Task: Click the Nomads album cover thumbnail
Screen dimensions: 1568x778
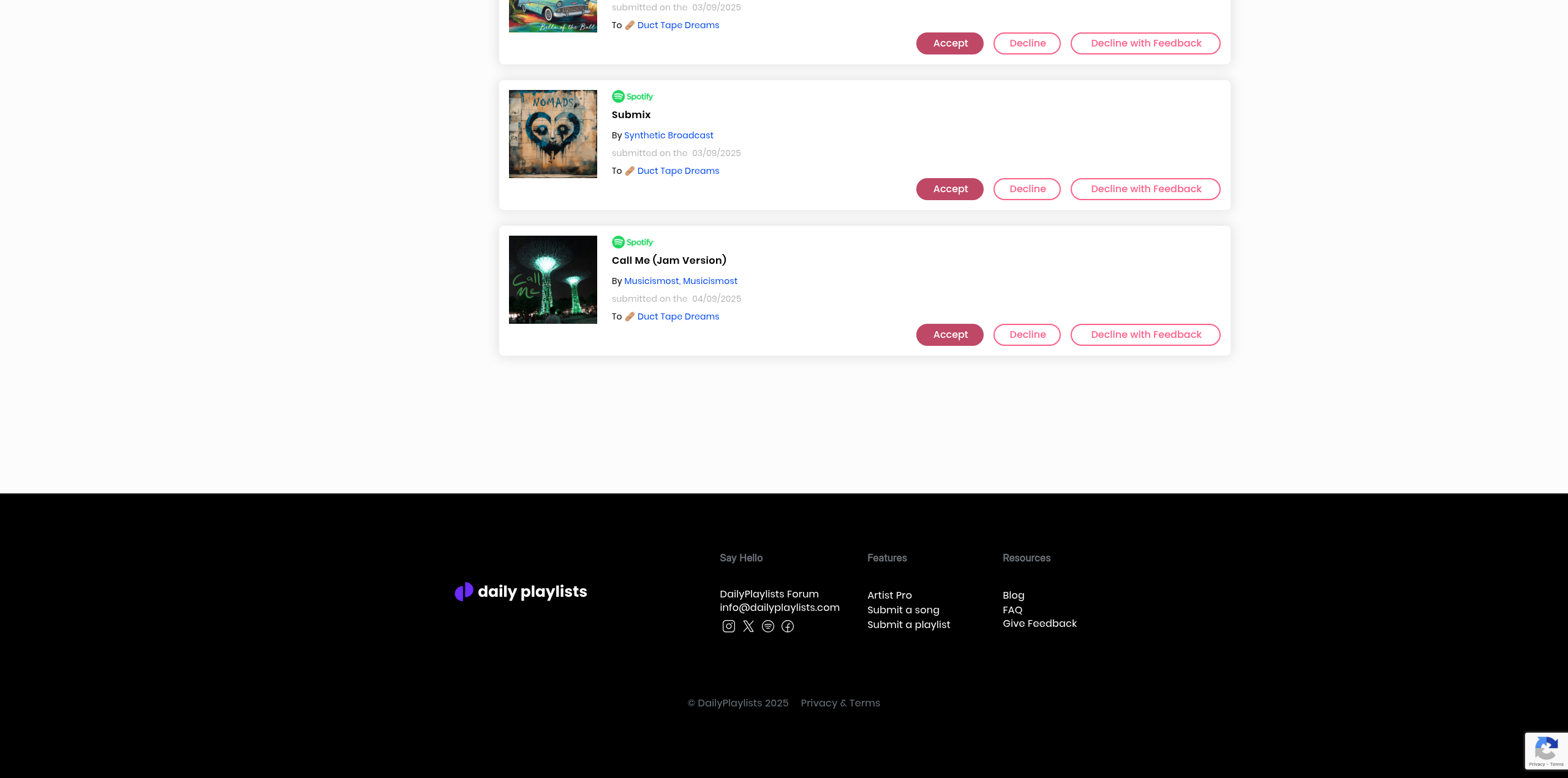Action: click(x=553, y=134)
